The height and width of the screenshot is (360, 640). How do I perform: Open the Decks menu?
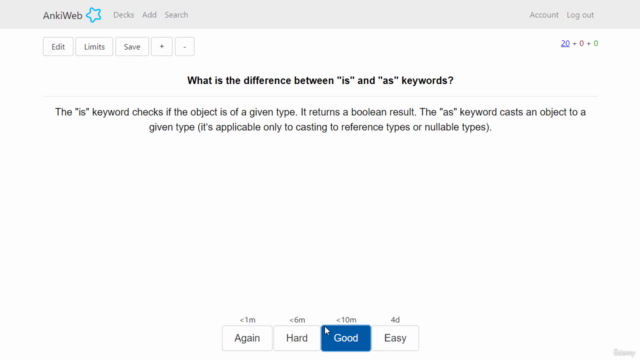124,15
